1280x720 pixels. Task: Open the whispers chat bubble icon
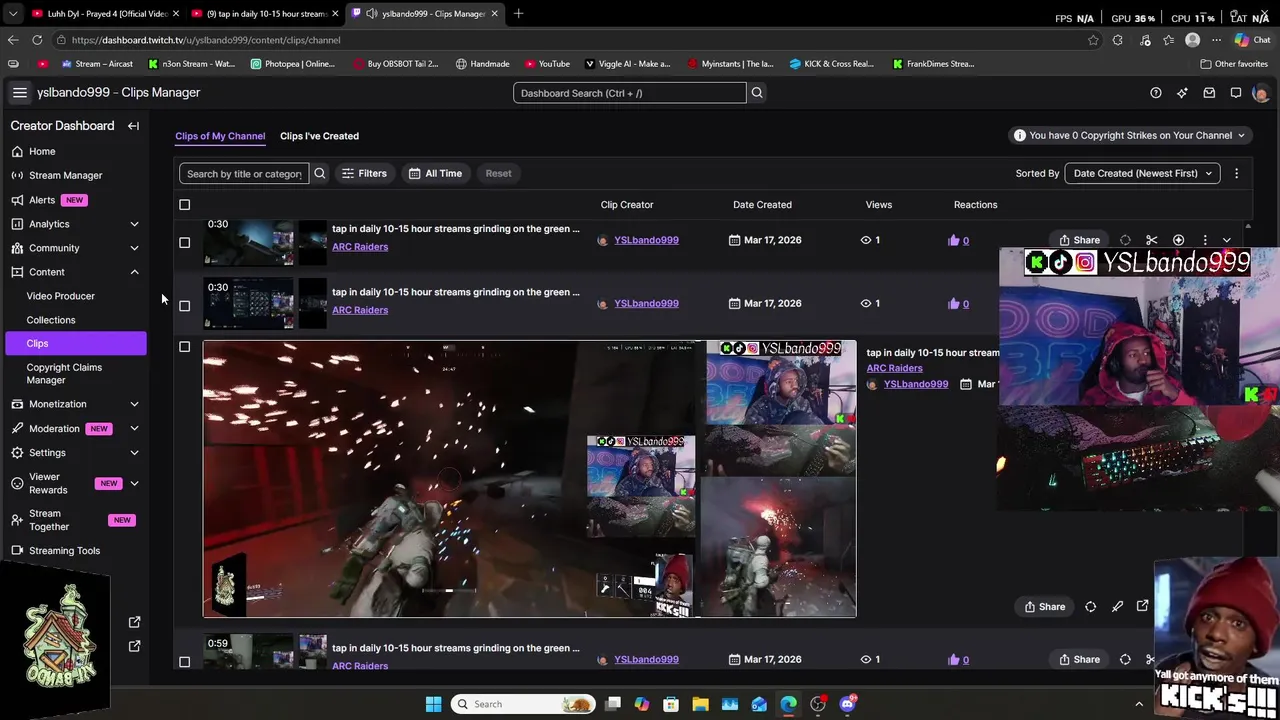pos(1236,93)
